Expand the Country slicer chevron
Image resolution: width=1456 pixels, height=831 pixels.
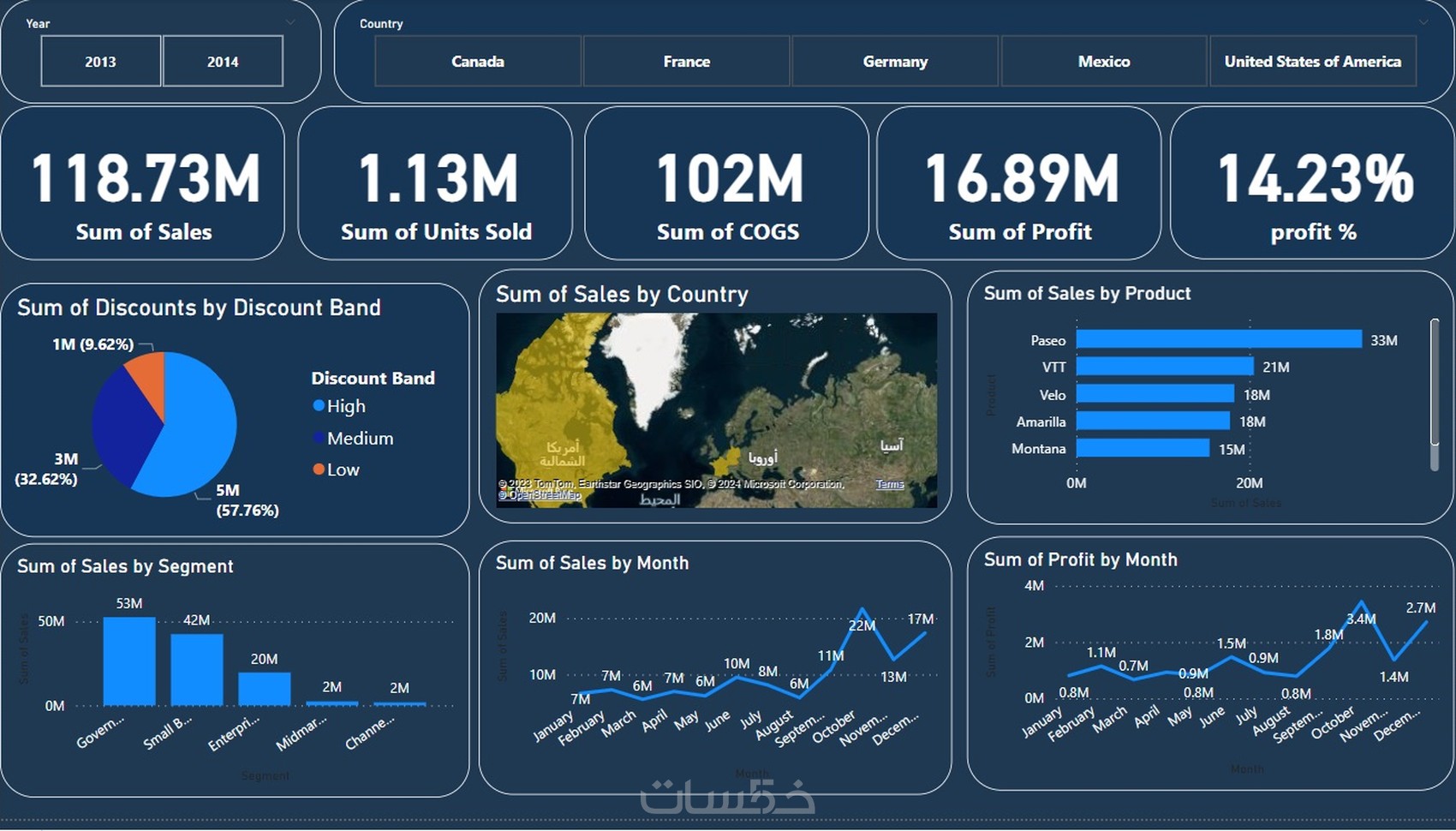tap(1423, 22)
